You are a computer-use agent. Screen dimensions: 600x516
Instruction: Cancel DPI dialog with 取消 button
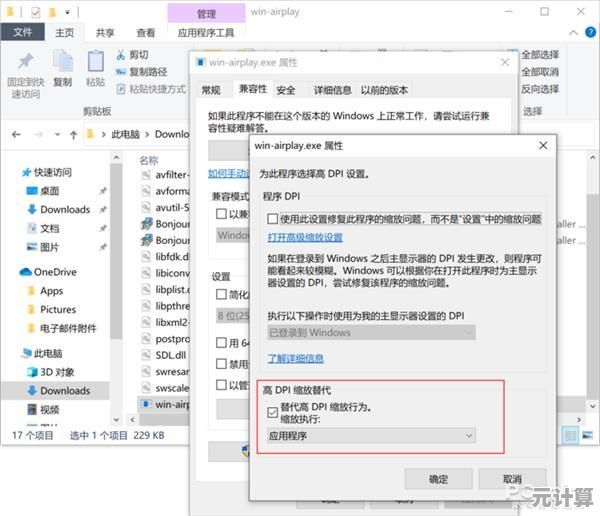[x=512, y=479]
